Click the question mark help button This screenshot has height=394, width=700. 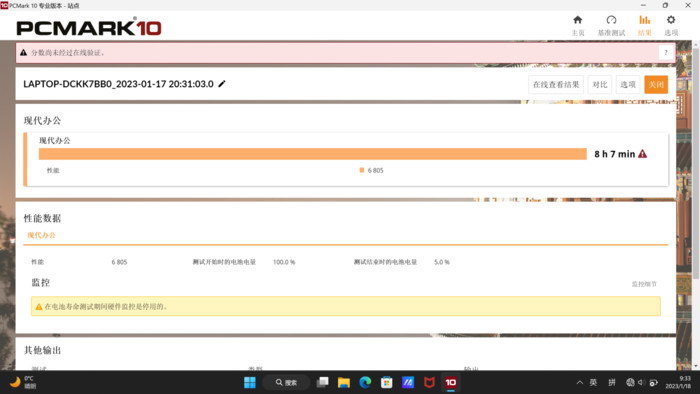click(x=666, y=53)
